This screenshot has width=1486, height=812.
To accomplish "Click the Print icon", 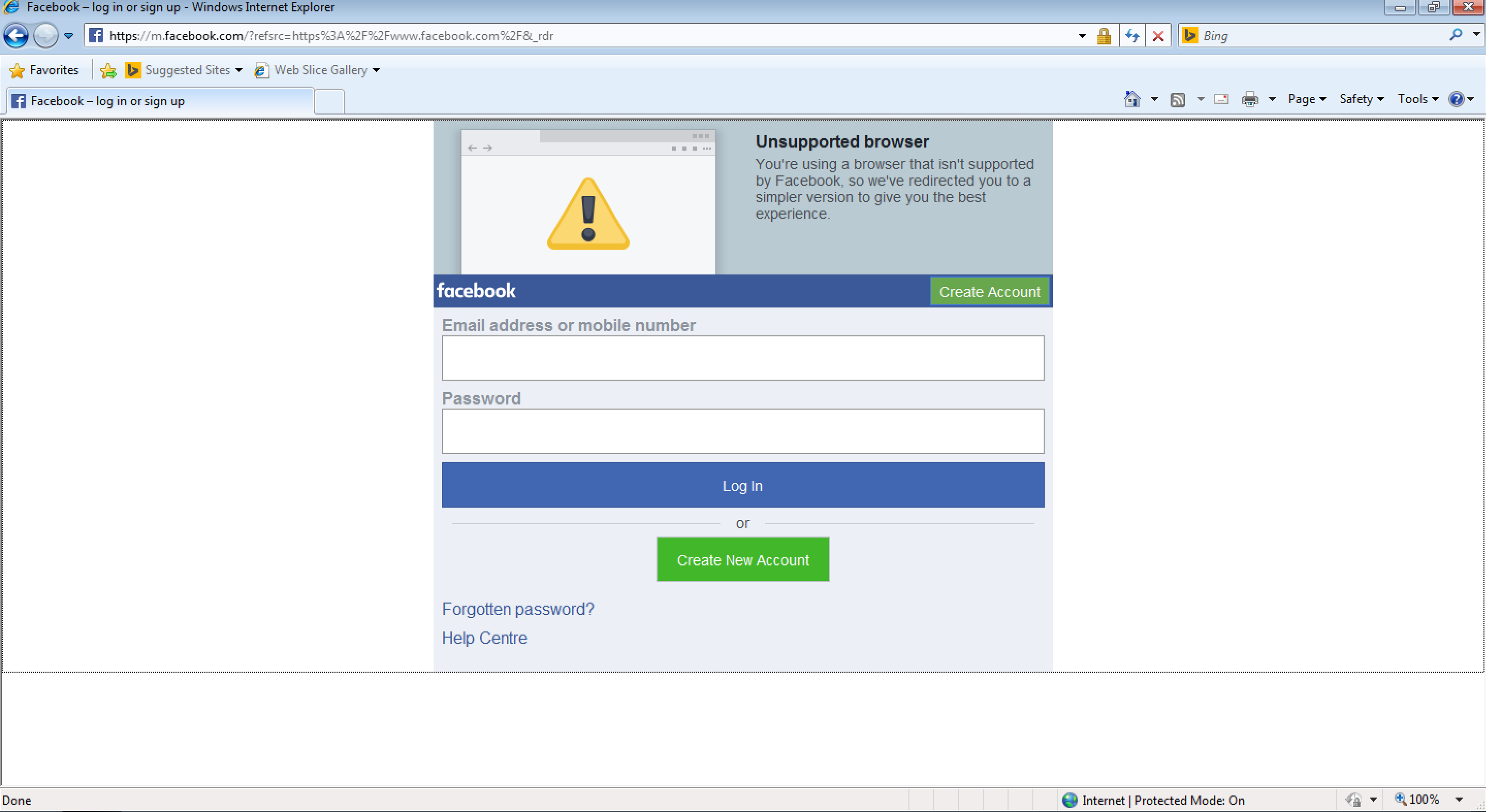I will 1250,99.
